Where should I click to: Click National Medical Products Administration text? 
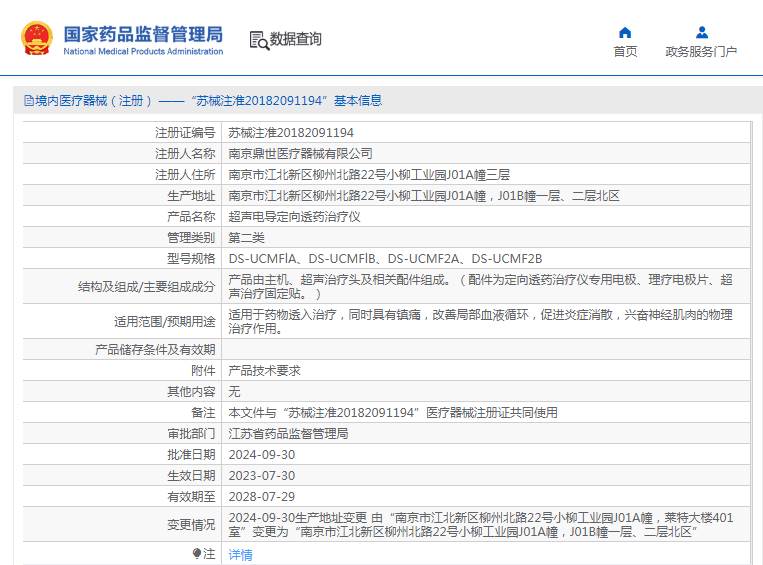point(143,52)
